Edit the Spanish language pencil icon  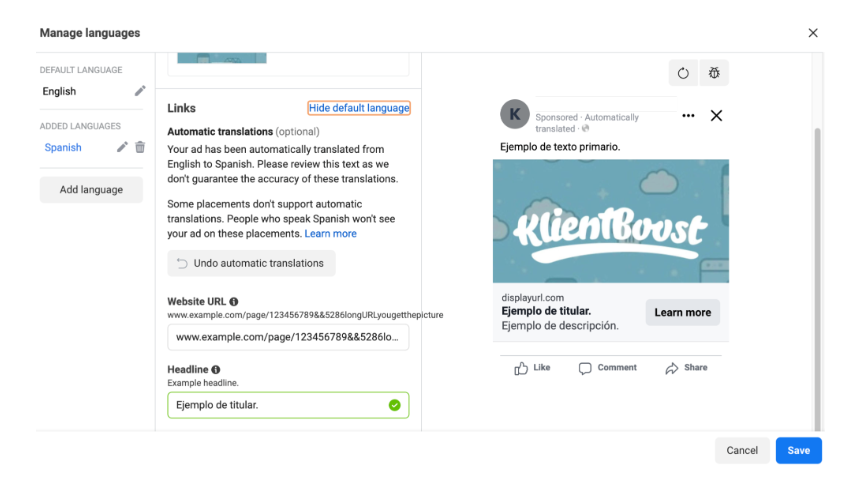click(122, 147)
